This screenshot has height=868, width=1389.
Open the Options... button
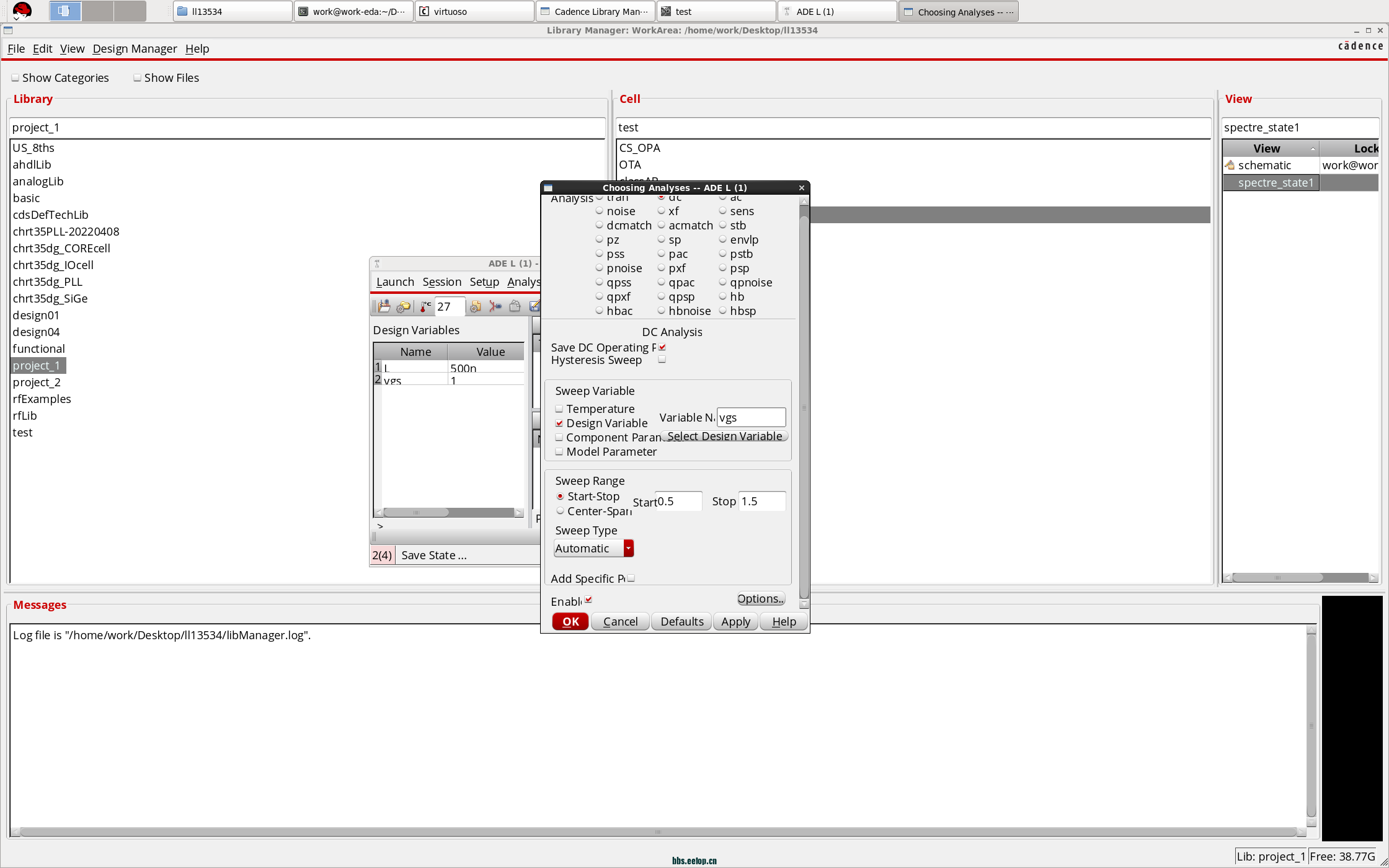pos(761,598)
